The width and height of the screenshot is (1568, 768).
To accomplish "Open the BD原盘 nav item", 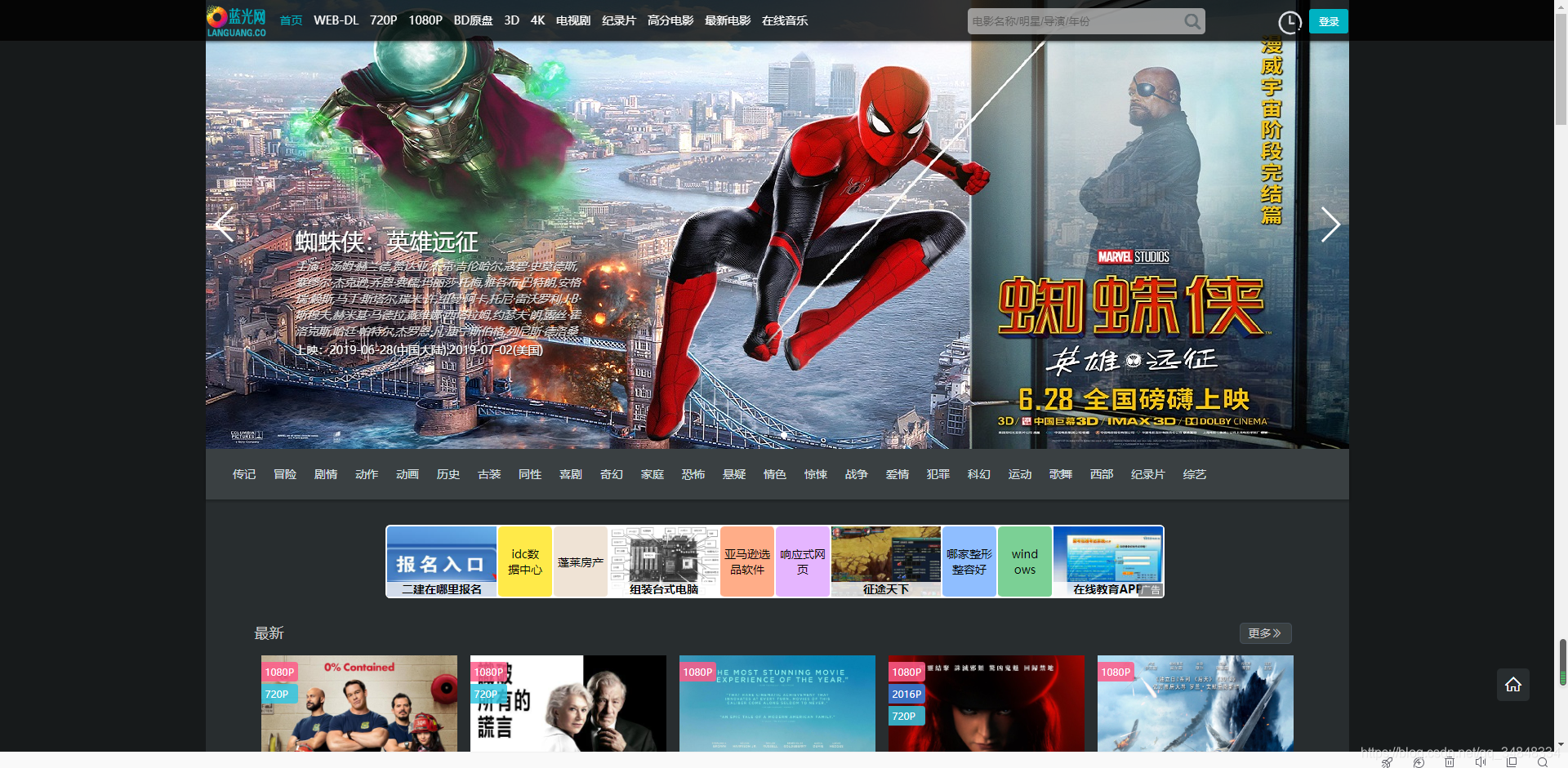I will (x=474, y=20).
